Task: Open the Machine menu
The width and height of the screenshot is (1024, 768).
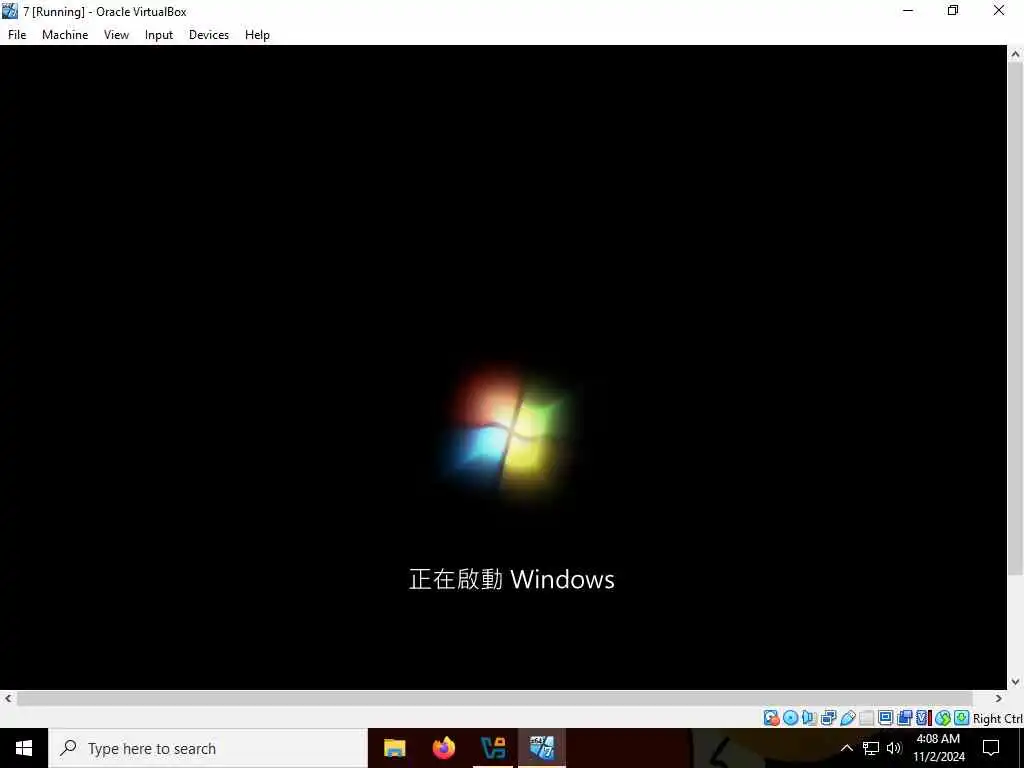Action: [65, 35]
